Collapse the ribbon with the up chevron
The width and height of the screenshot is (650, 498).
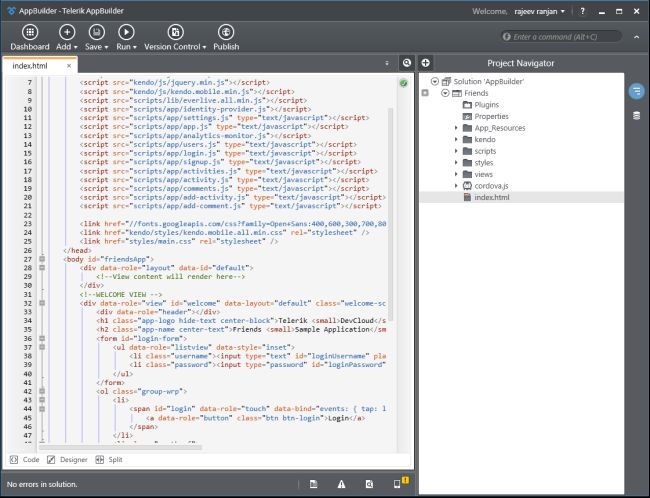pyautogui.click(x=636, y=37)
